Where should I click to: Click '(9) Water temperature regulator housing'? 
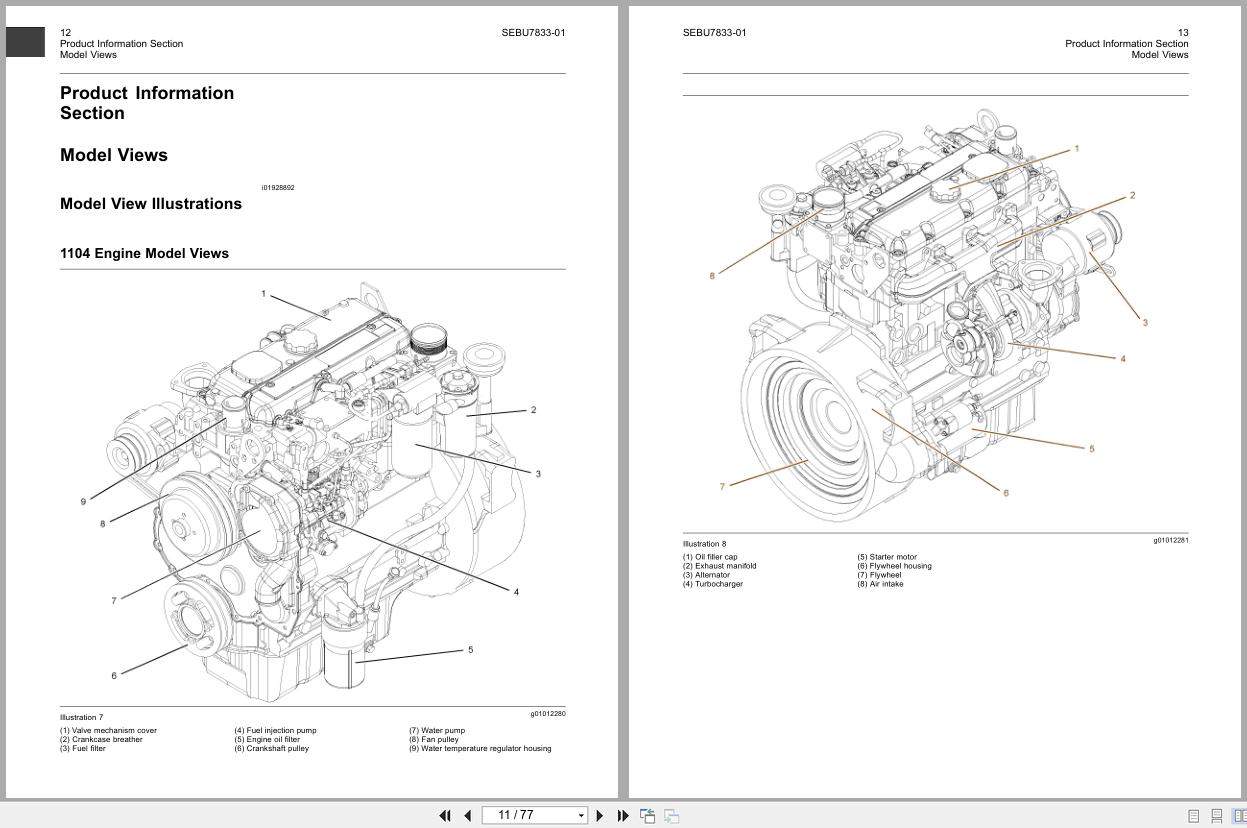(480, 748)
